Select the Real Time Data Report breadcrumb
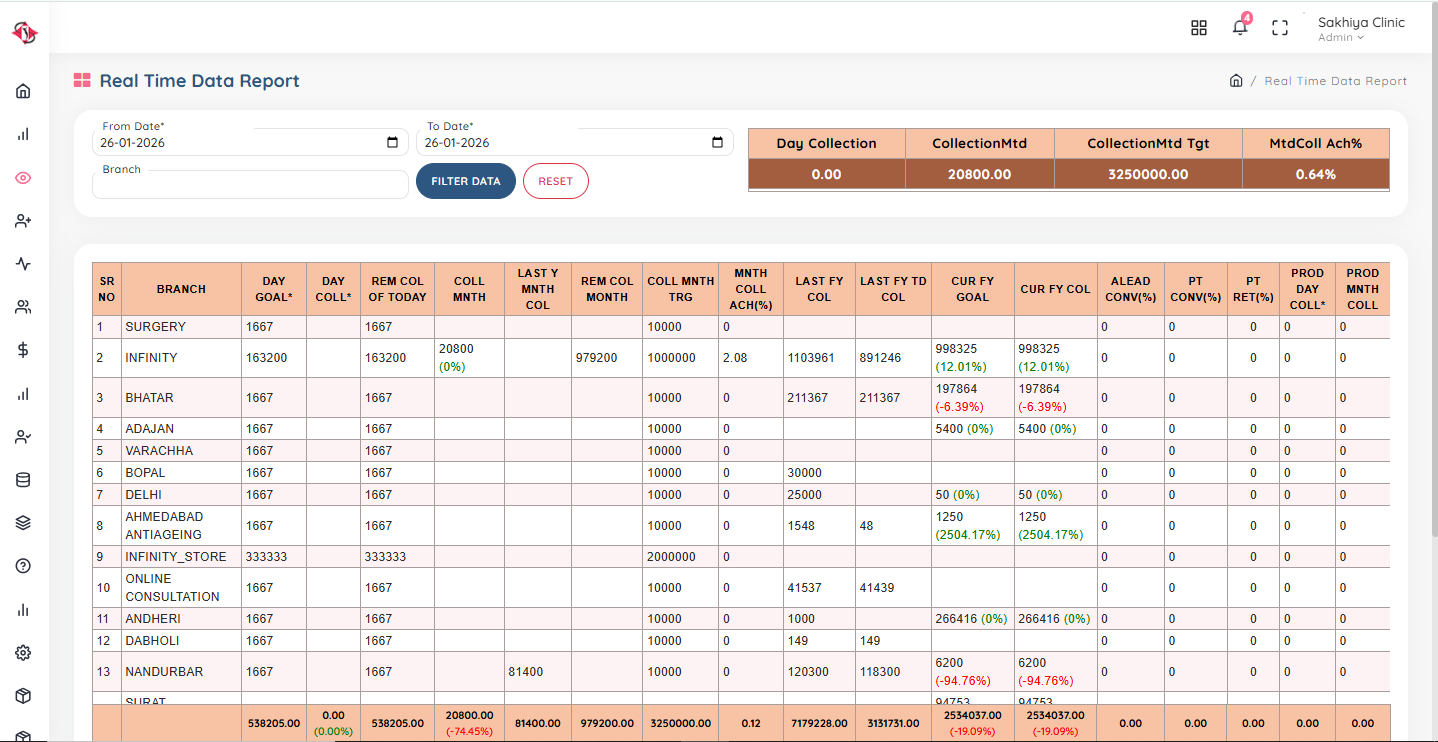1438x742 pixels. click(1335, 80)
